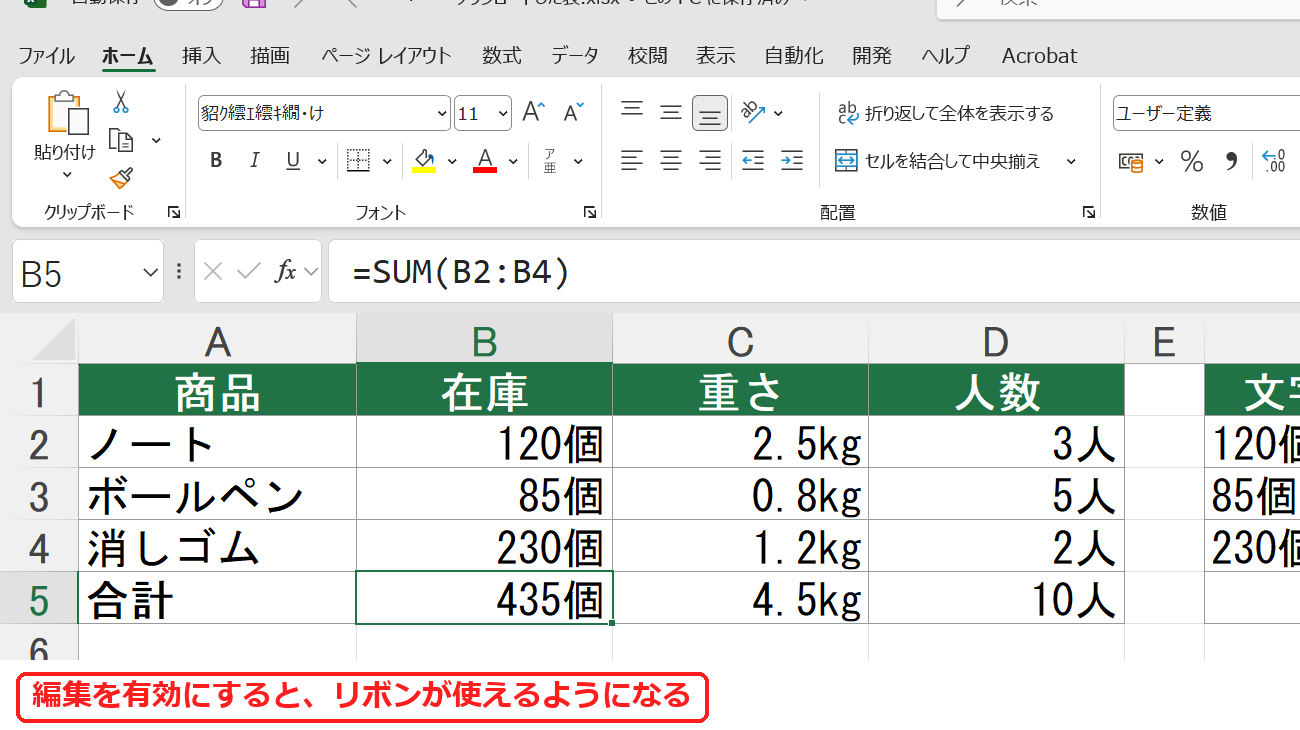The height and width of the screenshot is (730, 1300).
Task: Toggle Bold formatting
Action: (x=216, y=160)
